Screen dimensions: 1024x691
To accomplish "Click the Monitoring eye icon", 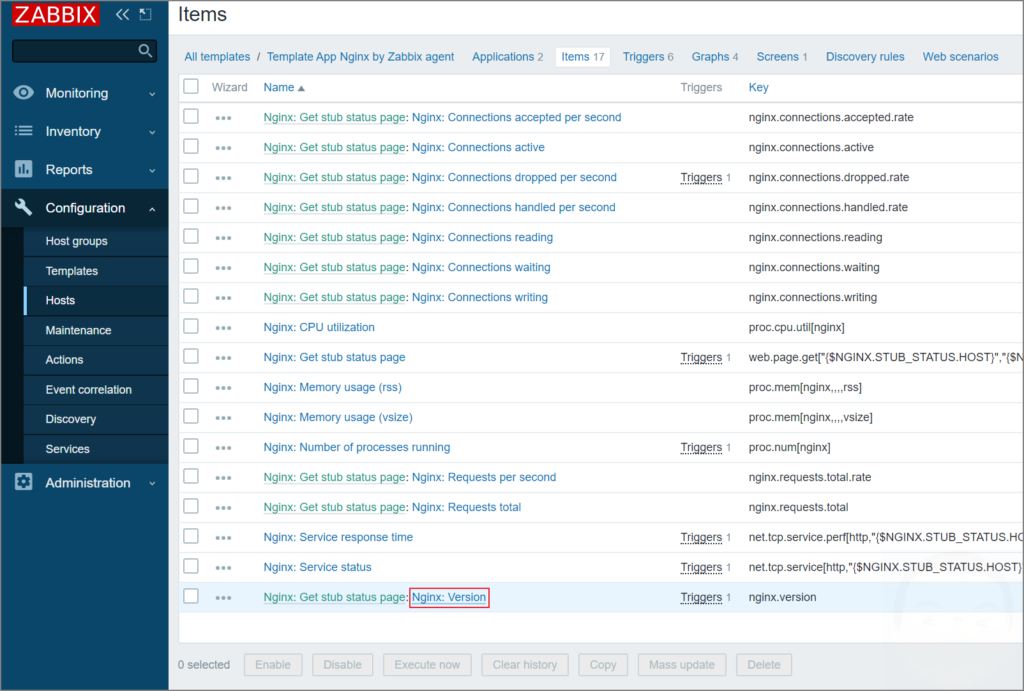I will [x=24, y=93].
